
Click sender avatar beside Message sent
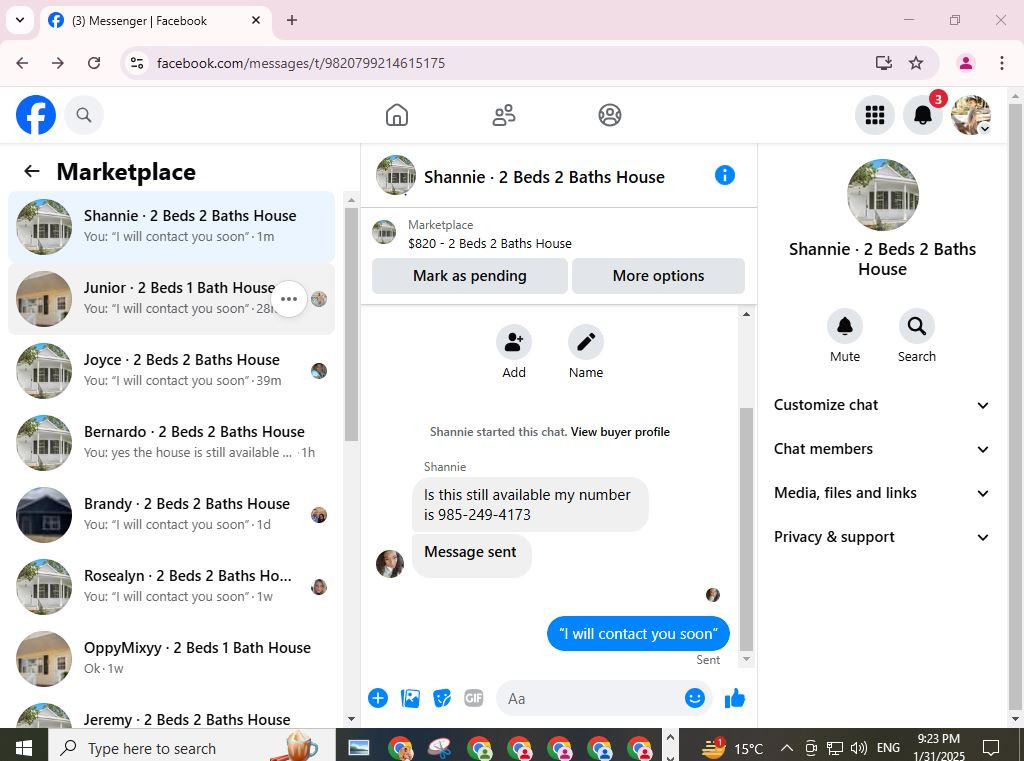390,563
